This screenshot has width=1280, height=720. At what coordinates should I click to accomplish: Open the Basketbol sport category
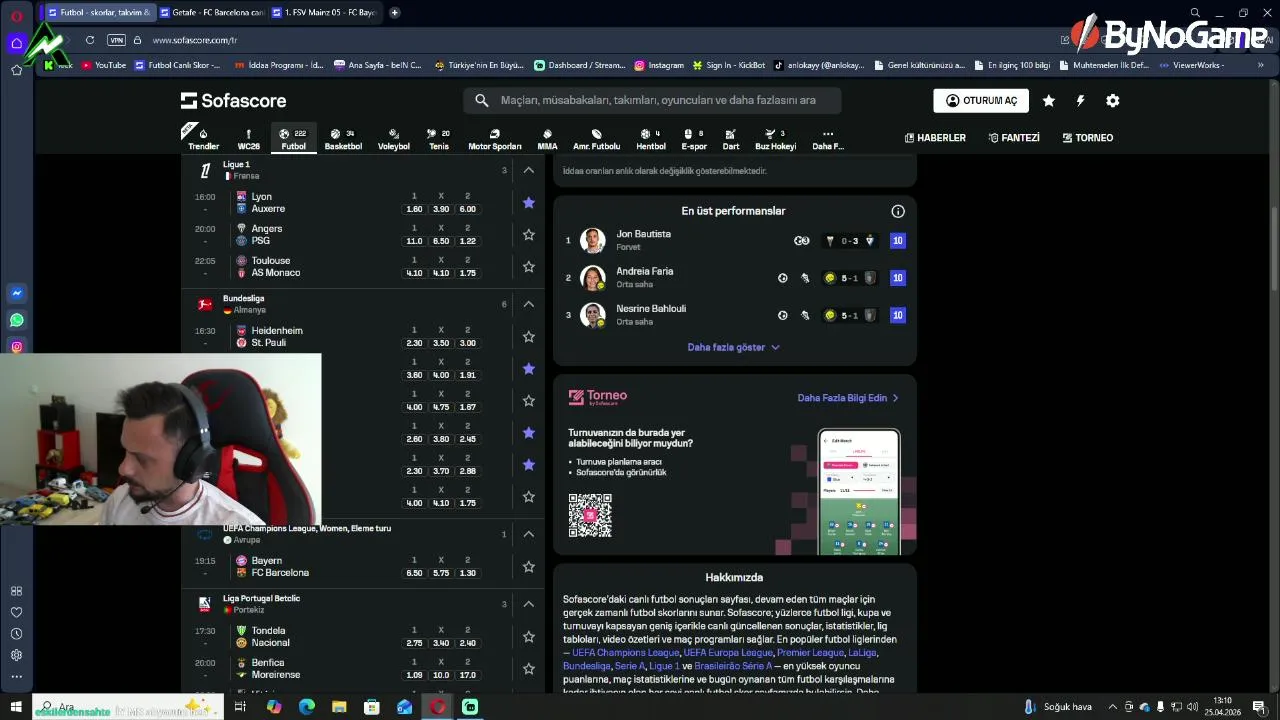(343, 138)
